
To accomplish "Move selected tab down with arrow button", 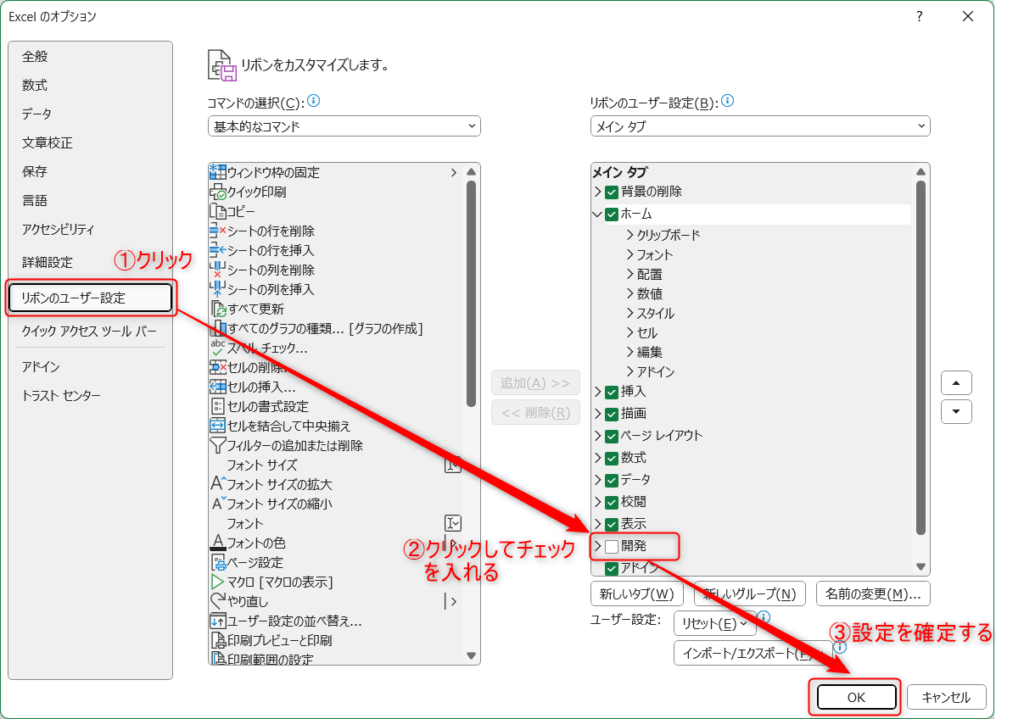I will click(x=956, y=411).
